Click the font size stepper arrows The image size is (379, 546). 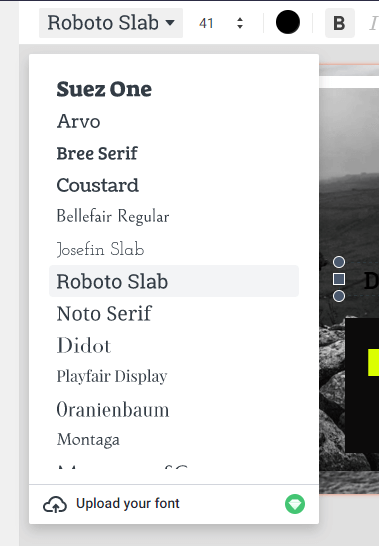pyautogui.click(x=240, y=23)
